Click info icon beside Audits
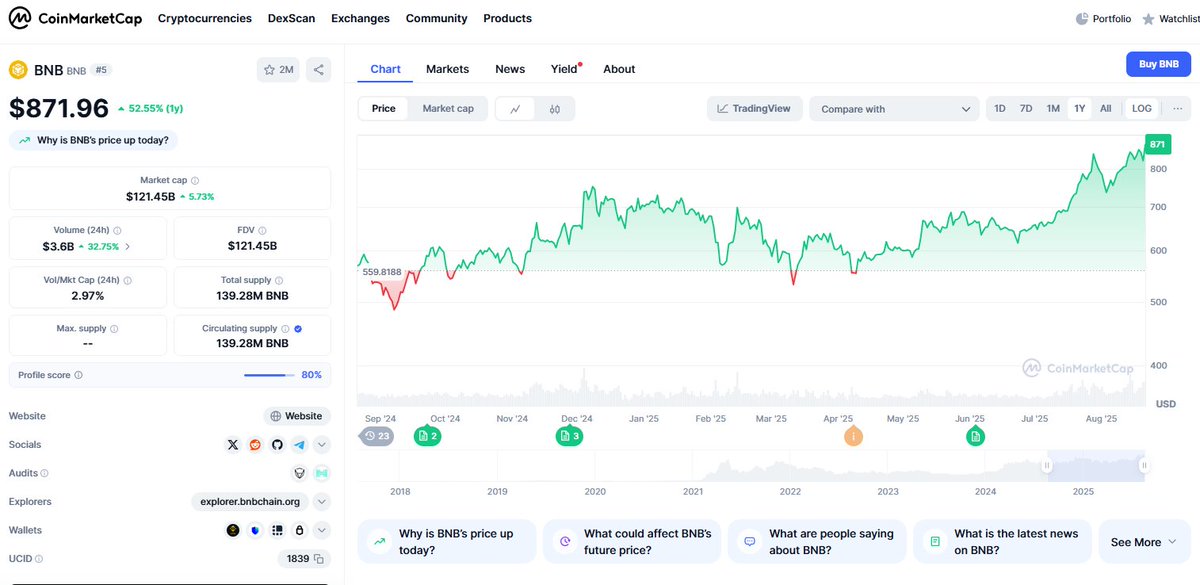The image size is (1200, 585). 44,473
